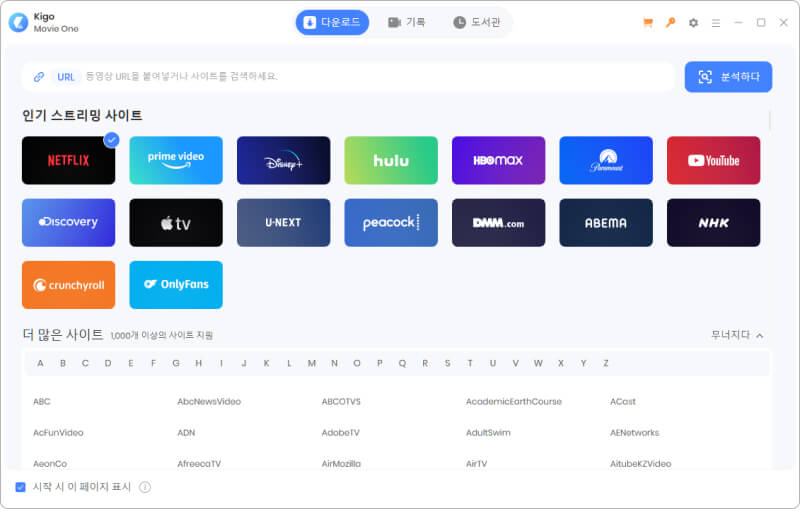Open the Disney+ site tile

[284, 160]
